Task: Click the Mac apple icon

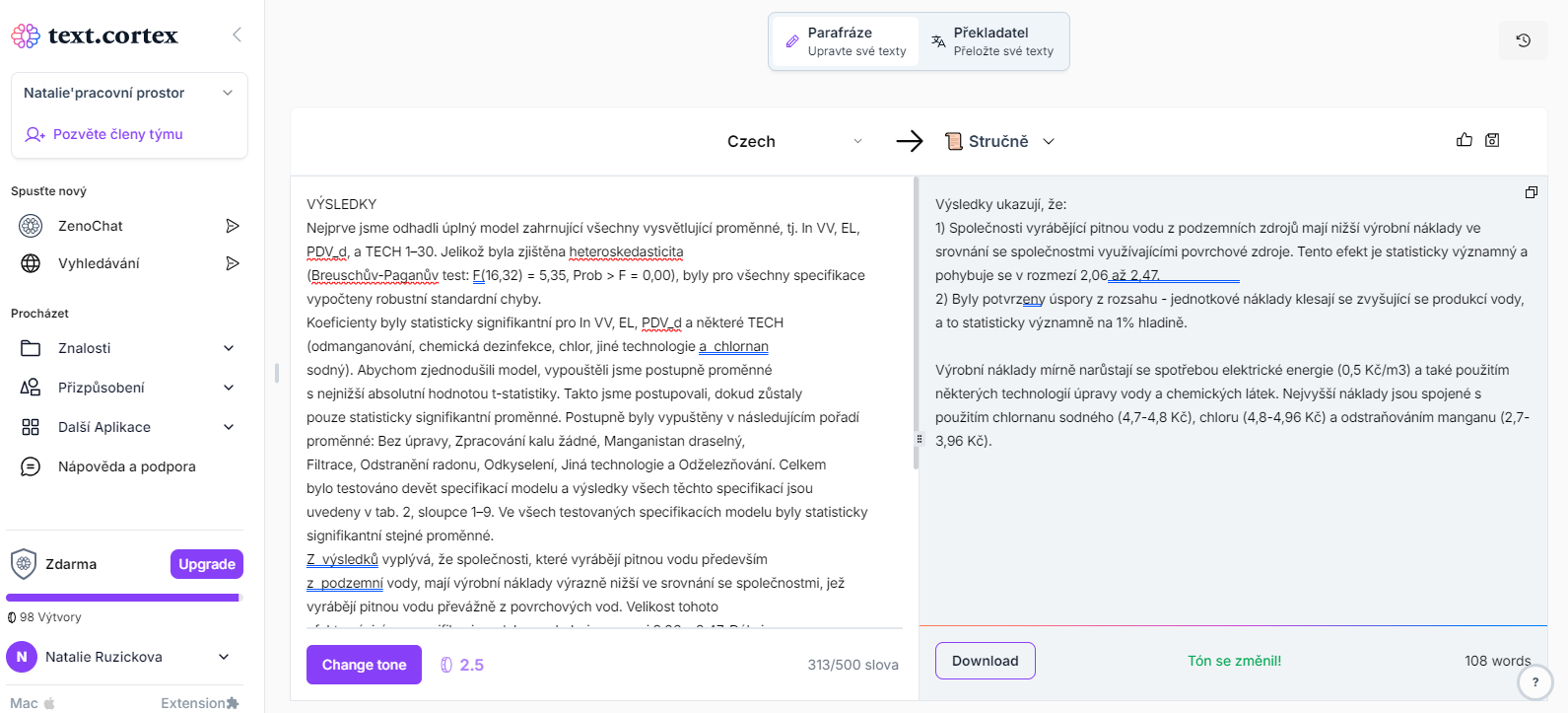Action: coord(49,703)
